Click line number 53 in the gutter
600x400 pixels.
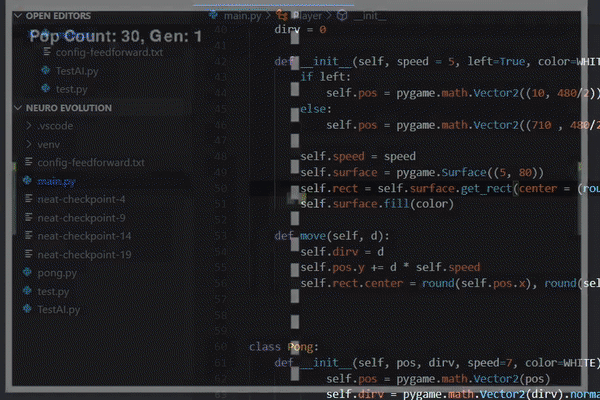click(x=221, y=236)
